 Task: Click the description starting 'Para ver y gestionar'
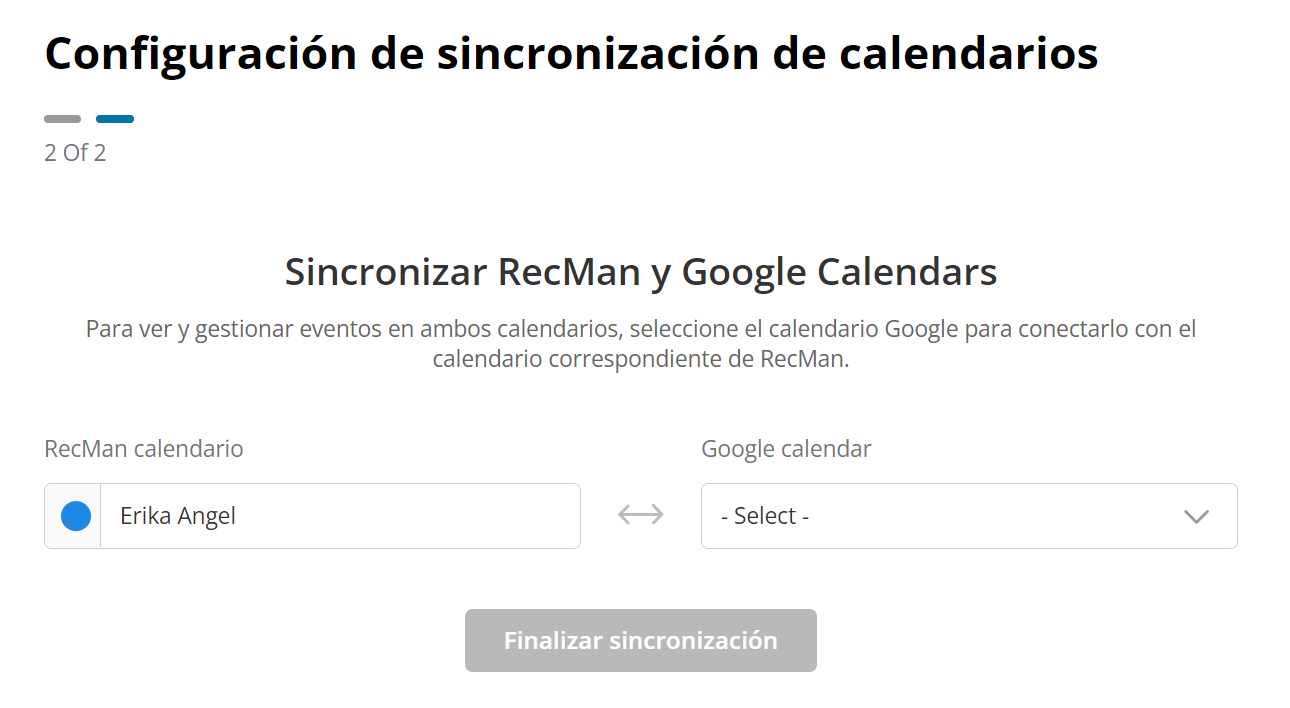[x=641, y=329]
